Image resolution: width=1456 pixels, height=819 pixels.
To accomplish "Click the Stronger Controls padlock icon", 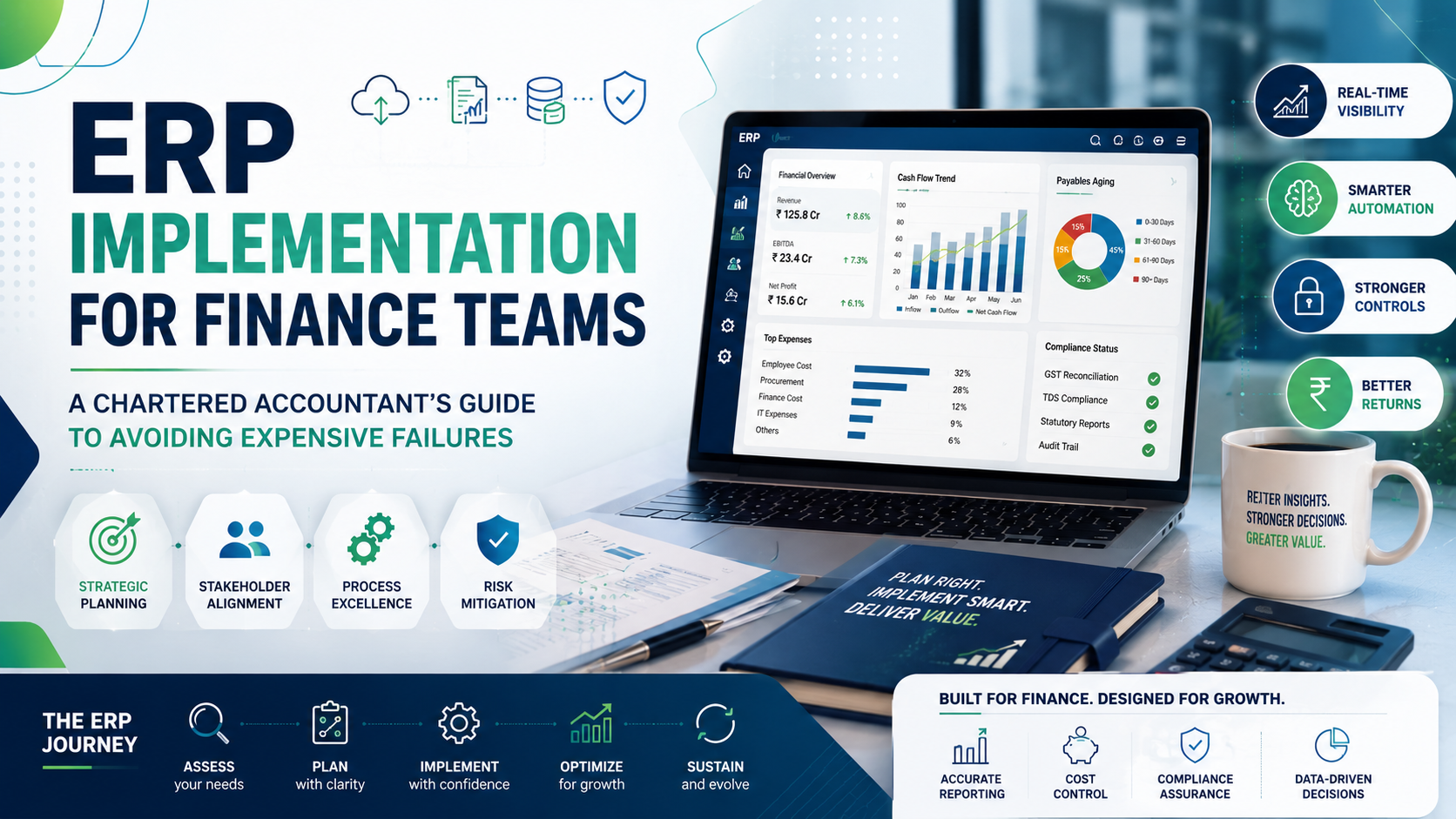I will [x=1309, y=296].
